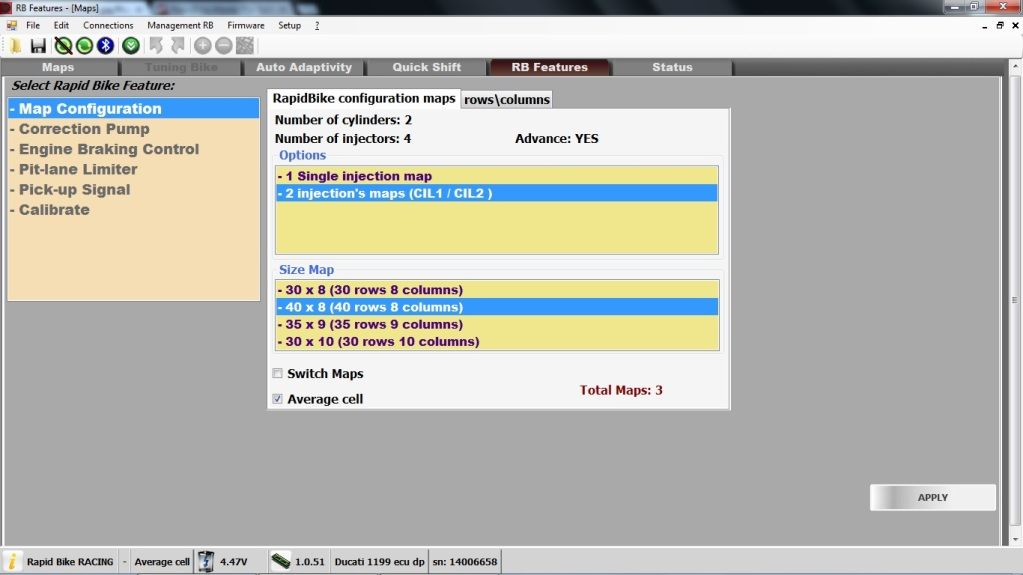Viewport: 1023px width, 575px height.
Task: Uncheck the Average cell checkbox
Action: click(278, 399)
